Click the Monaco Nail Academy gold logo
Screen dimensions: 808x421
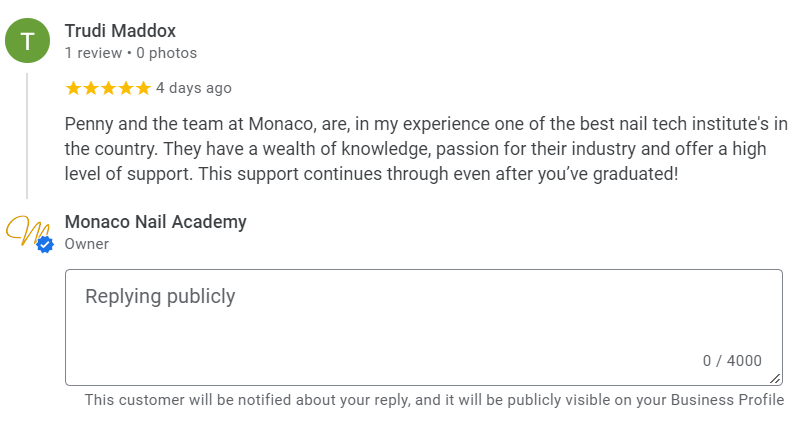25,231
